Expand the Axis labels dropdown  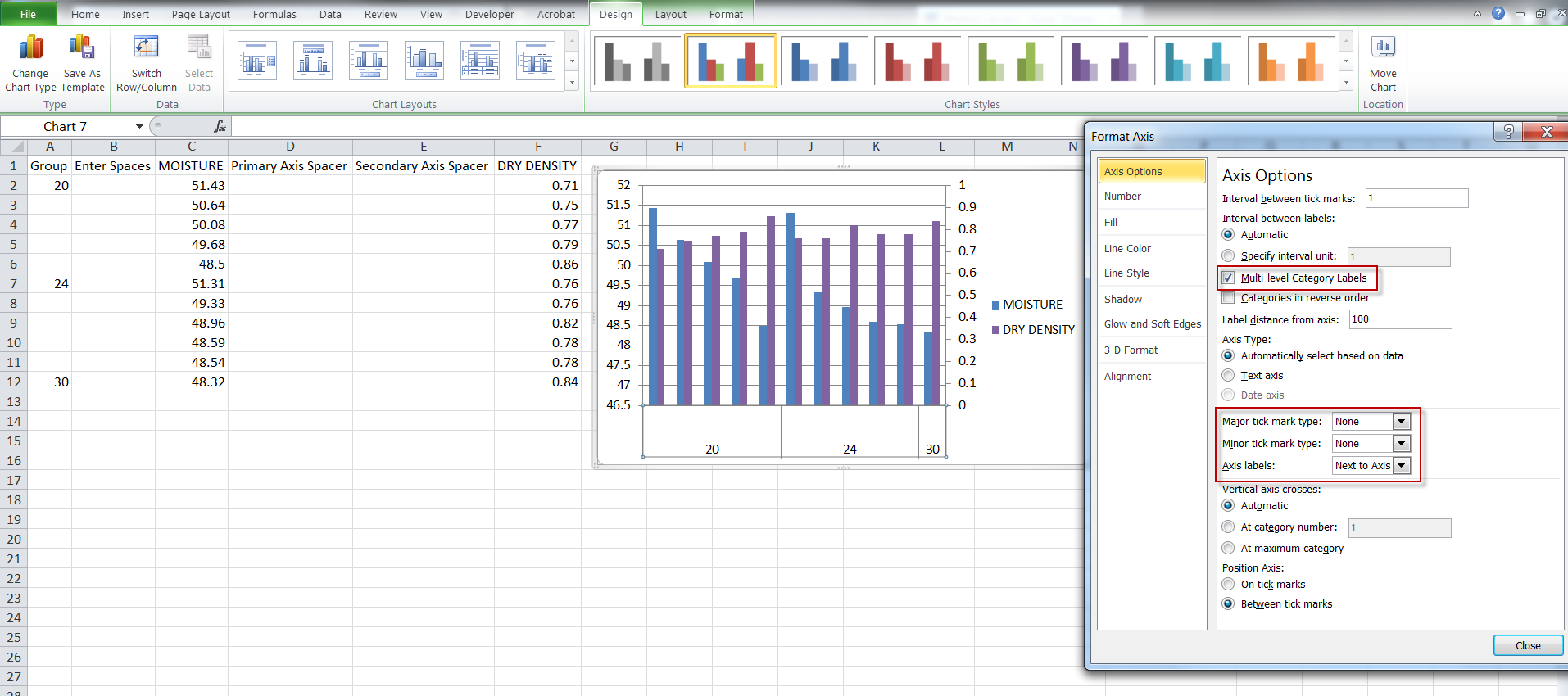1402,466
